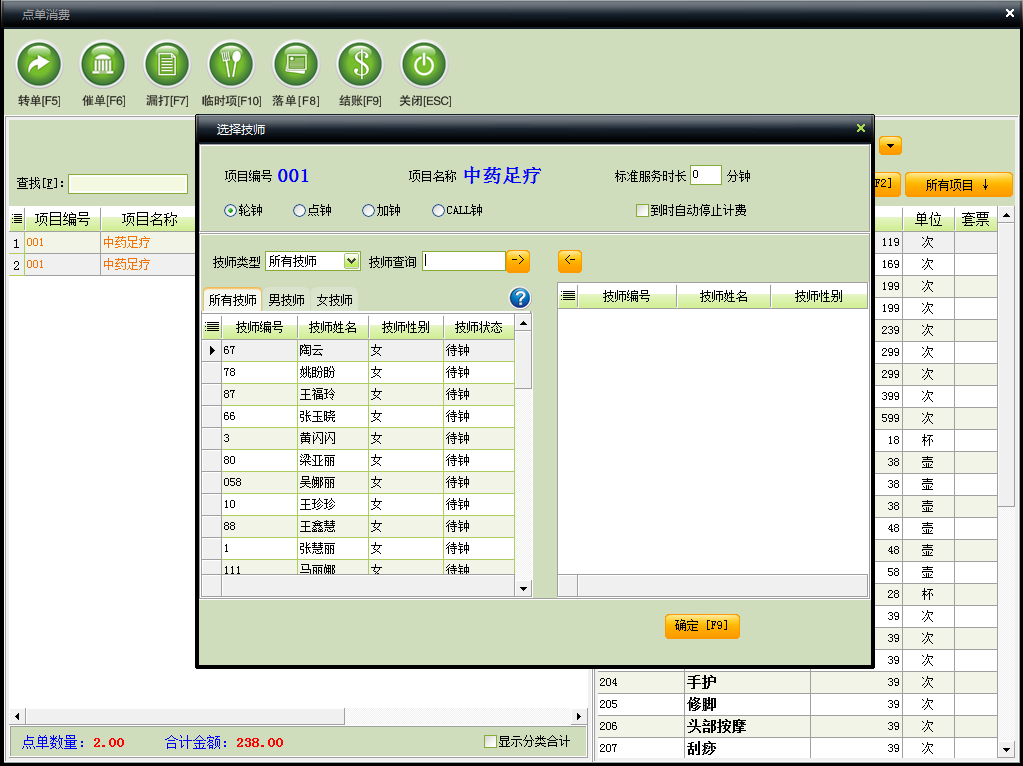The image size is (1023, 766).
Task: Click the right arrow add technician button
Action: coord(518,261)
